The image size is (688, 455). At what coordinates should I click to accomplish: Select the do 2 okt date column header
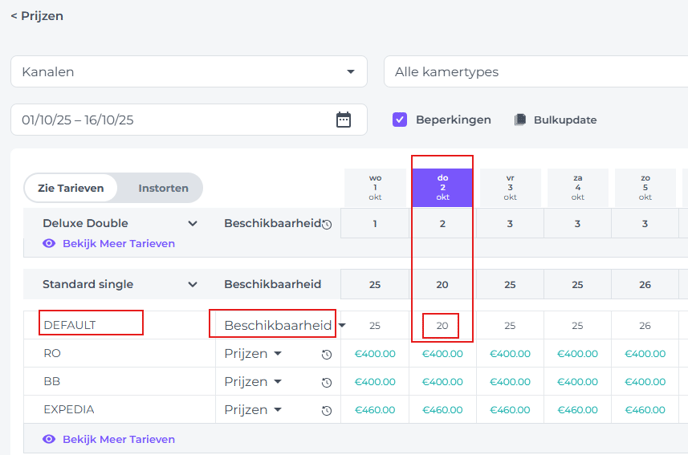[x=442, y=187]
